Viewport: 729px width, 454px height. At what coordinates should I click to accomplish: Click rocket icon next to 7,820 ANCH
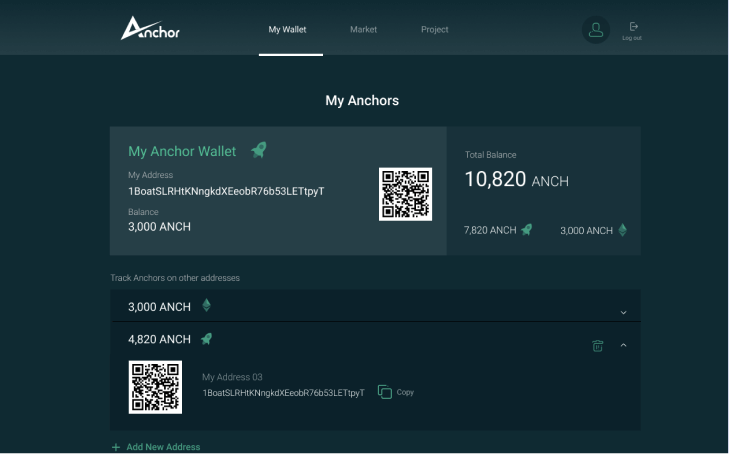pyautogui.click(x=526, y=230)
